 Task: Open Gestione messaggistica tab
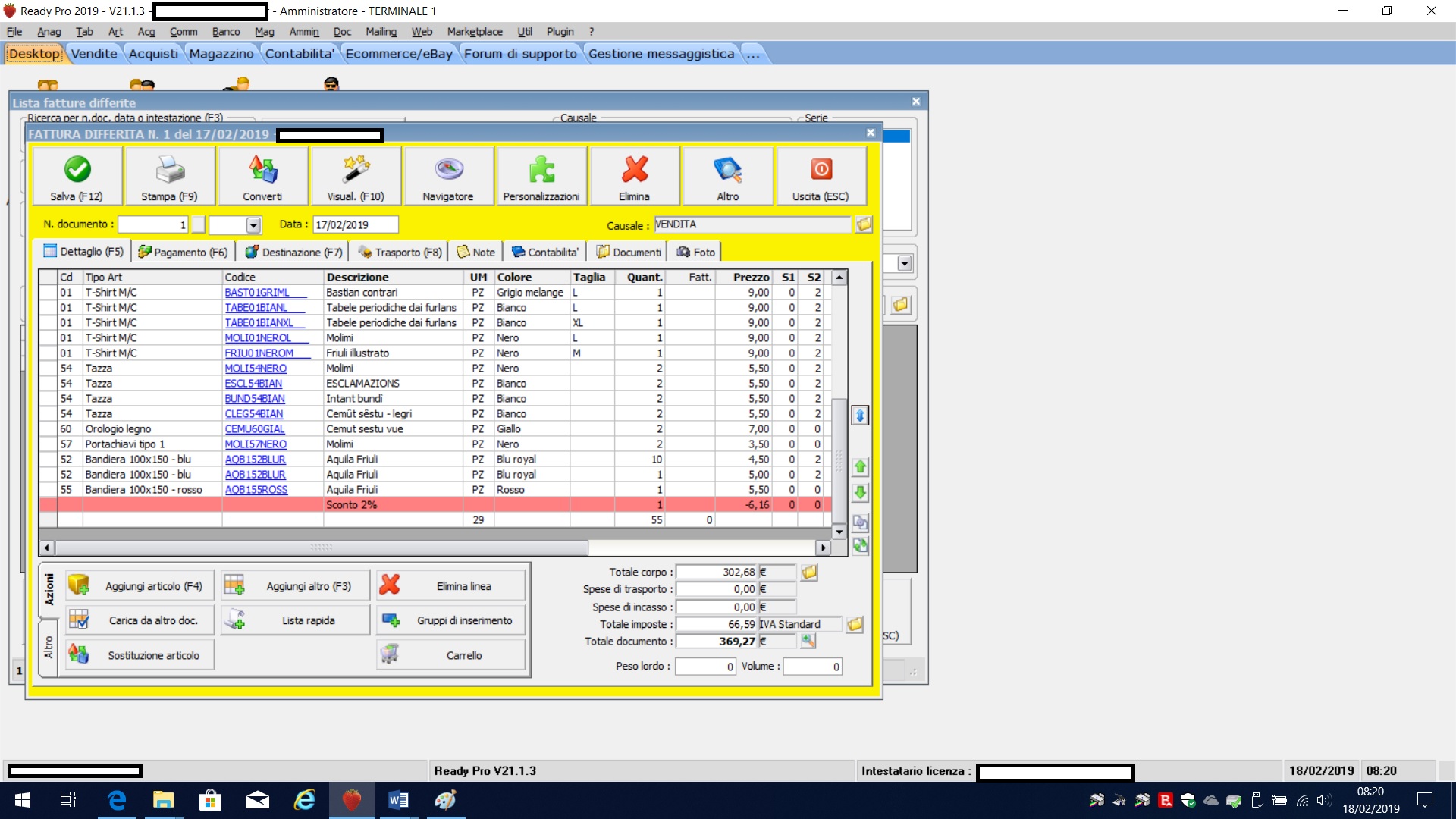pos(661,54)
